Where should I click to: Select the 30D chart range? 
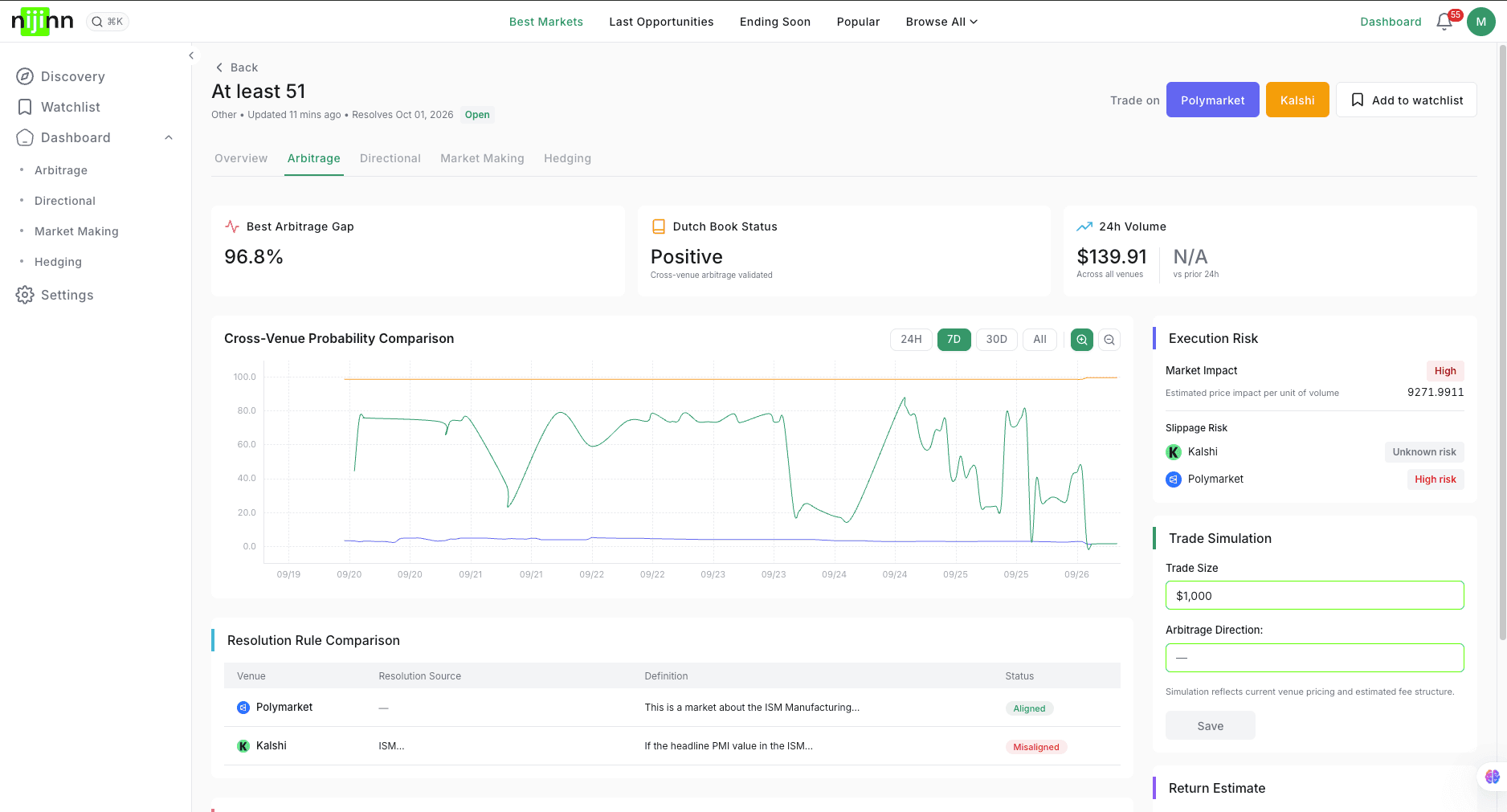tap(996, 340)
